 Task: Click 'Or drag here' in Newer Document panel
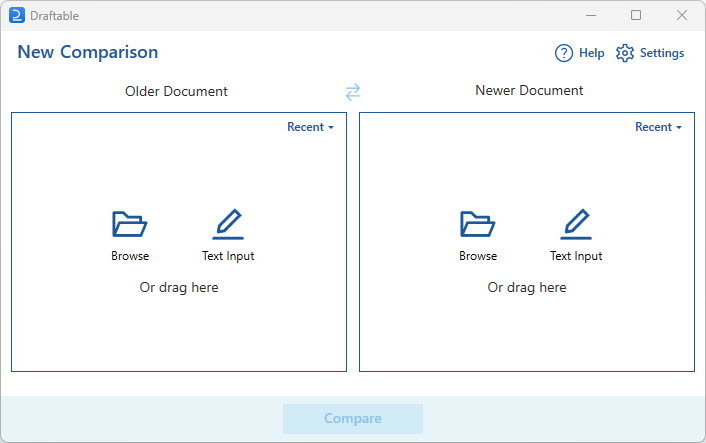click(x=526, y=287)
